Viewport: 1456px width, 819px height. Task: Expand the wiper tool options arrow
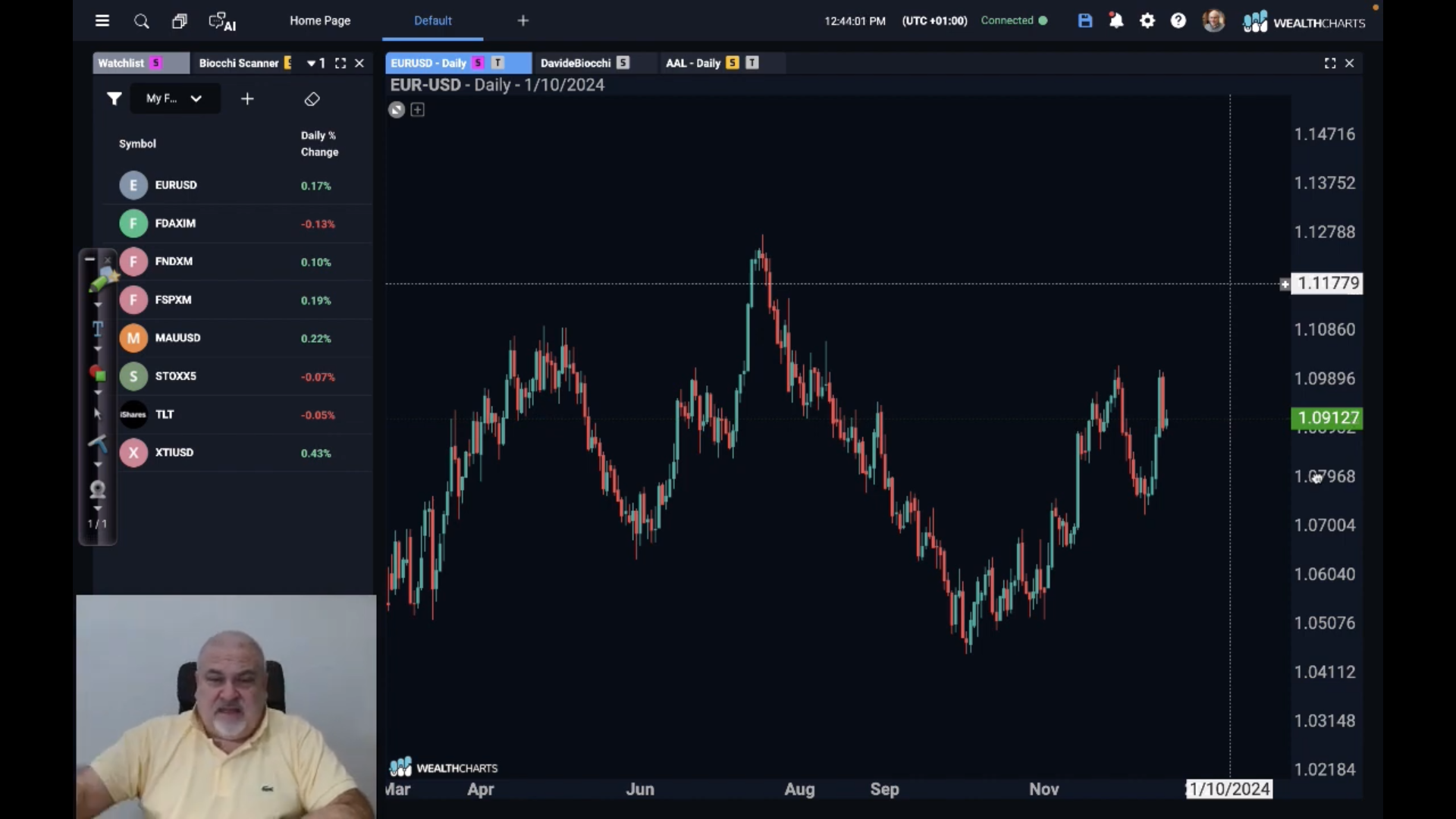98,464
